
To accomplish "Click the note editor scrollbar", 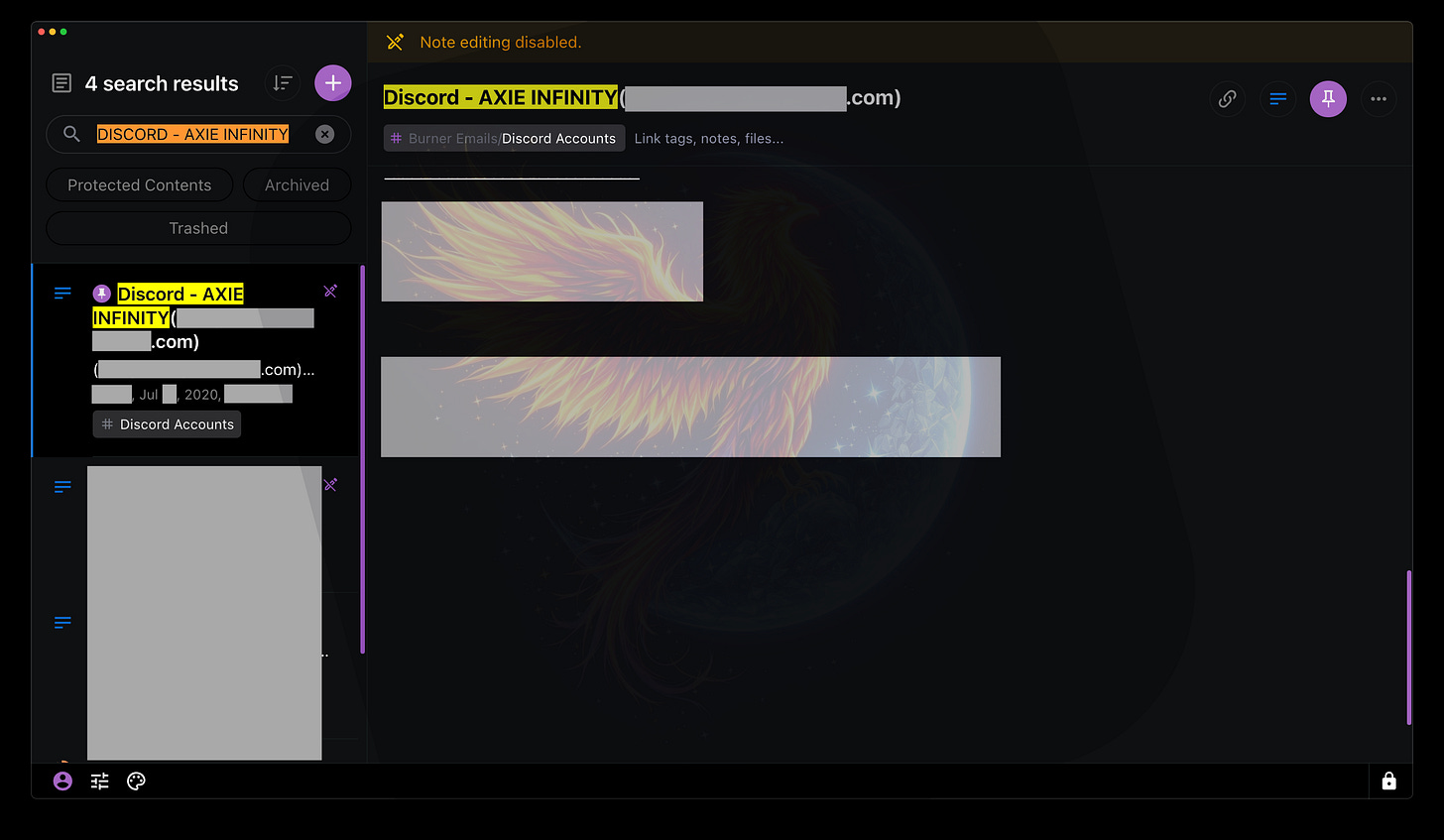I will pos(1408,648).
